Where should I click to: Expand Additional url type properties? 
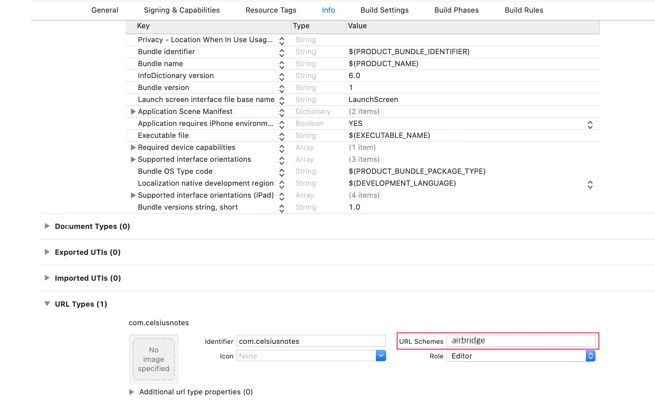pyautogui.click(x=132, y=392)
